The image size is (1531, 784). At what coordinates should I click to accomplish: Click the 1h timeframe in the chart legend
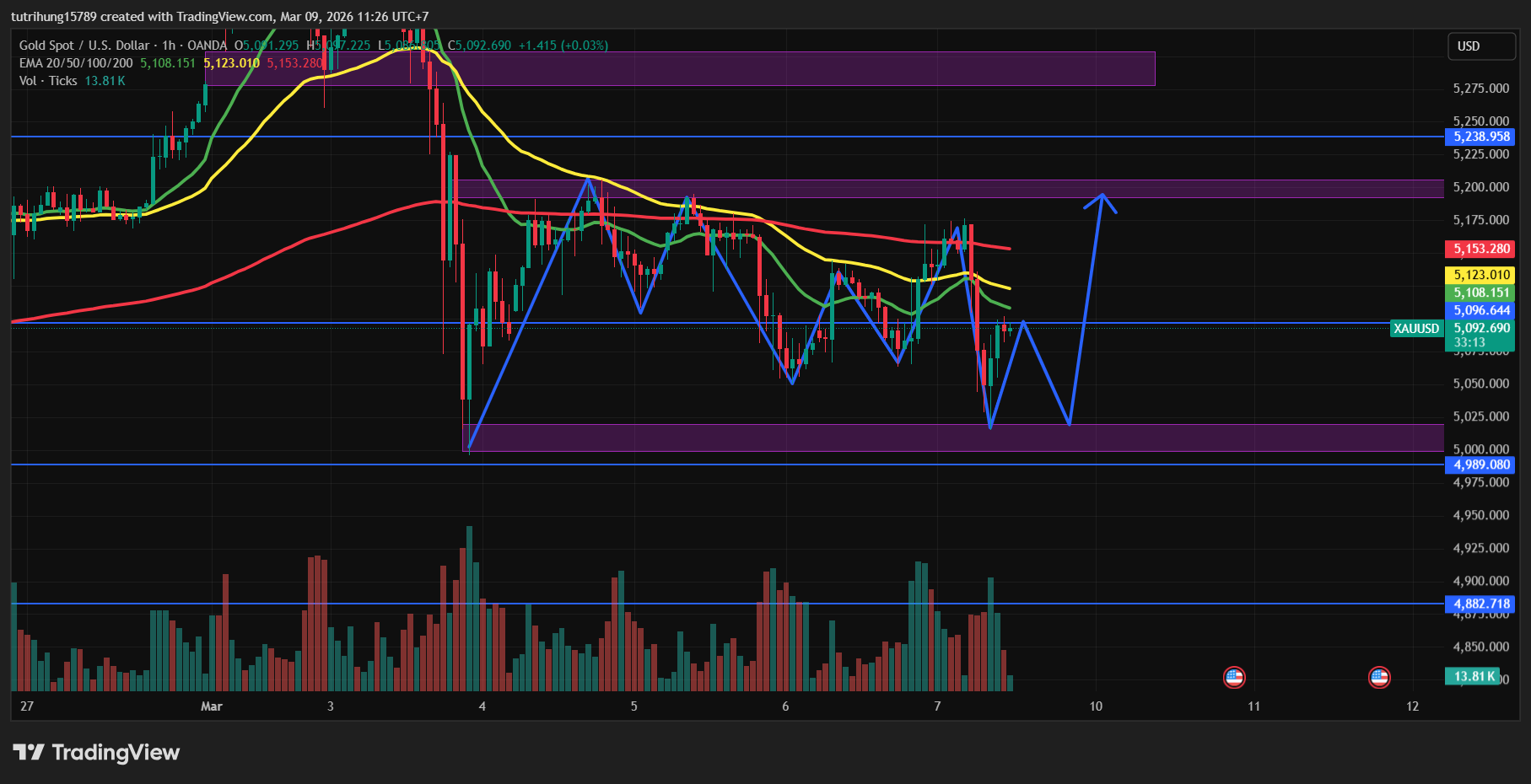coord(169,46)
